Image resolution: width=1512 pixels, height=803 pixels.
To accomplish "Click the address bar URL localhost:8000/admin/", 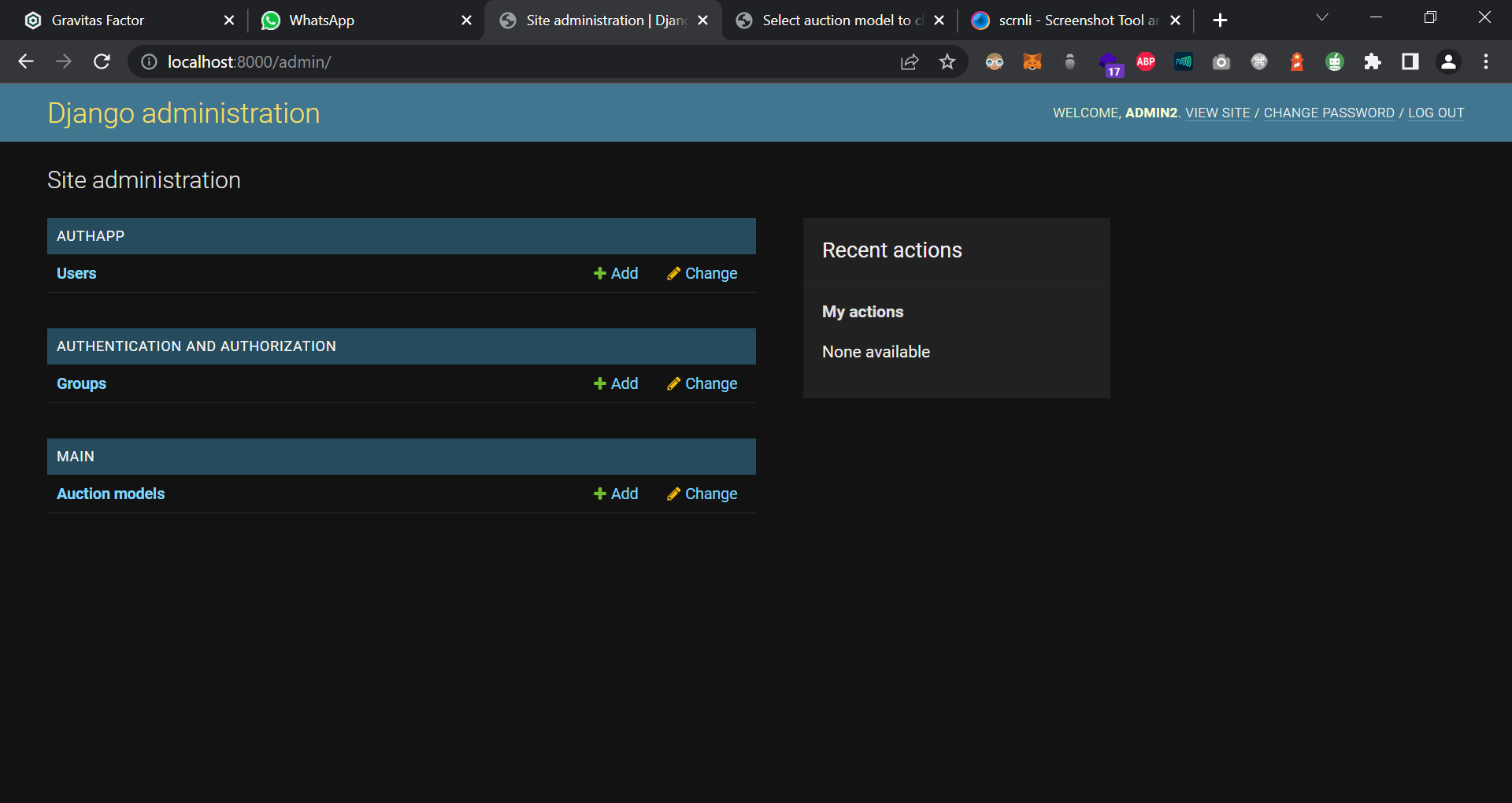I will pos(249,61).
